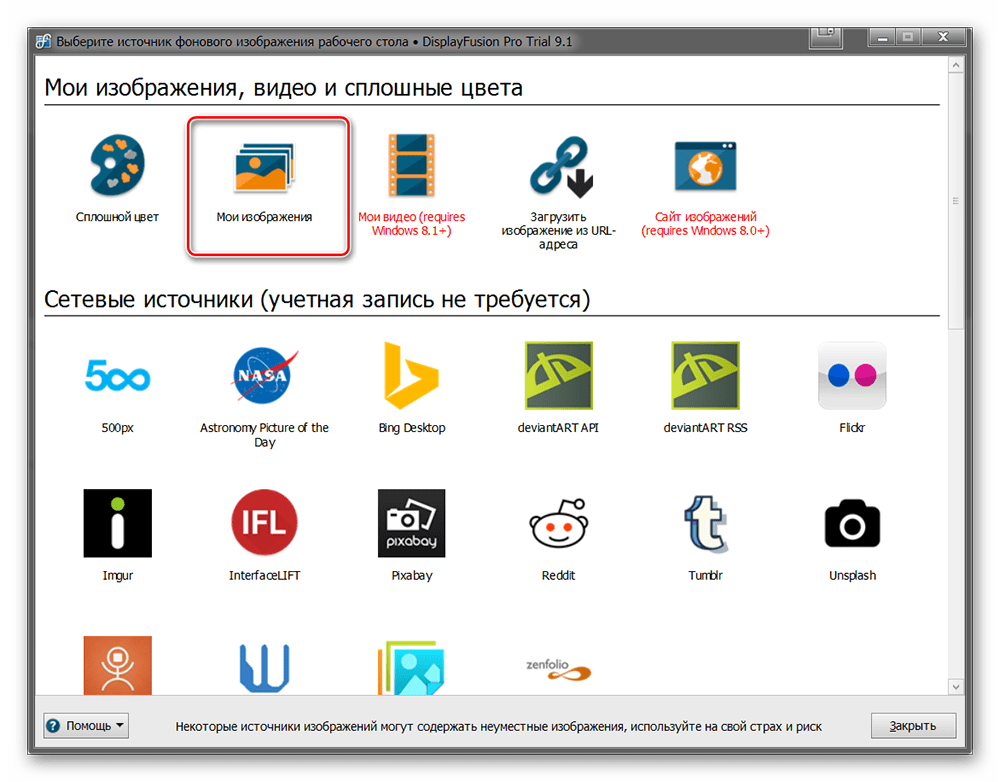Viewport: 1000px width, 782px height.
Task: Open the Мои изображения source
Action: point(265,168)
